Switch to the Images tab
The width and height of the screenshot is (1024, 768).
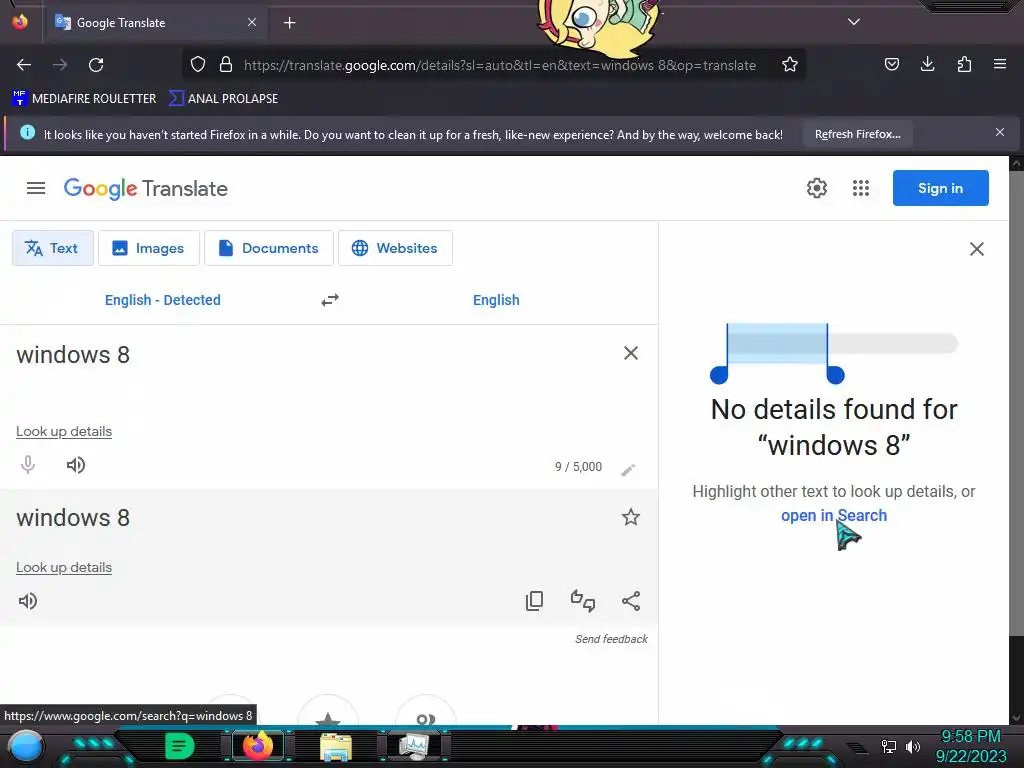click(149, 248)
